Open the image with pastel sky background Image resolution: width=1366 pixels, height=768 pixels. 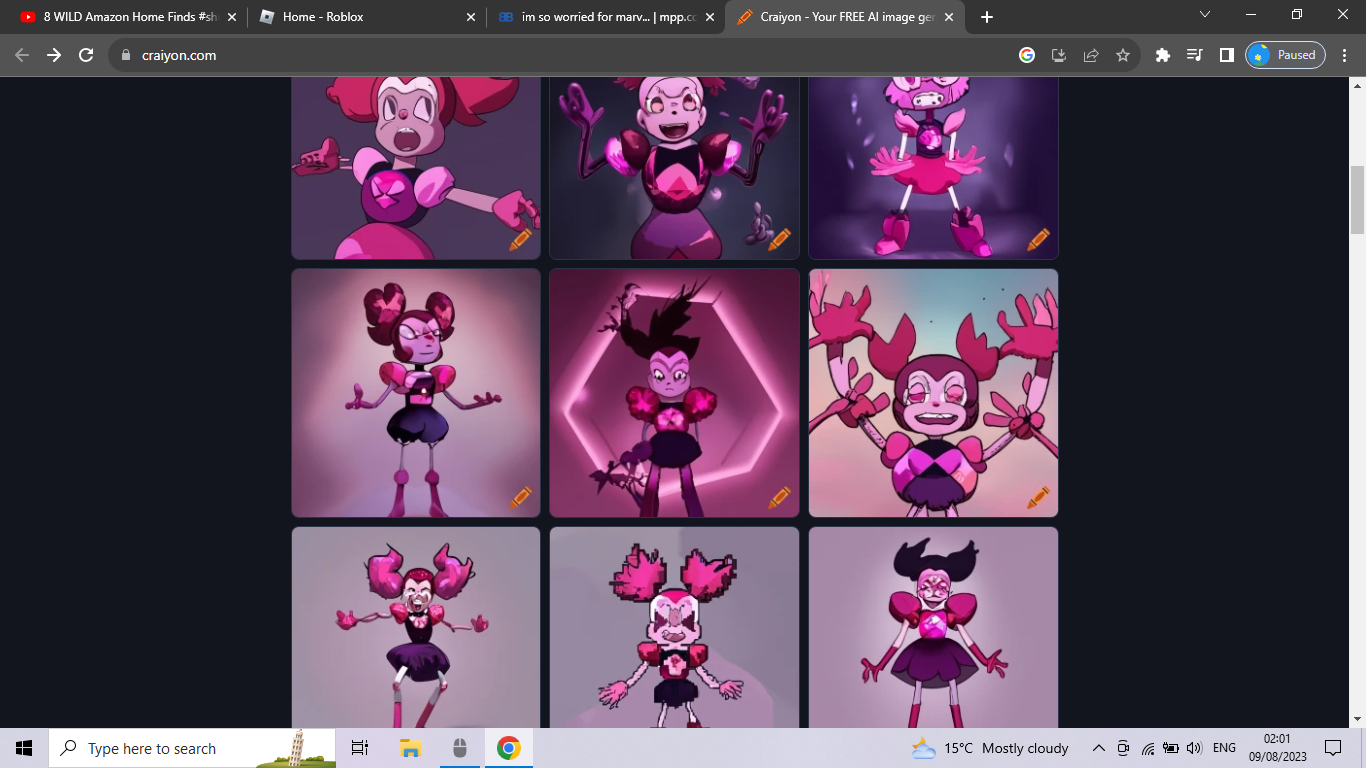933,393
